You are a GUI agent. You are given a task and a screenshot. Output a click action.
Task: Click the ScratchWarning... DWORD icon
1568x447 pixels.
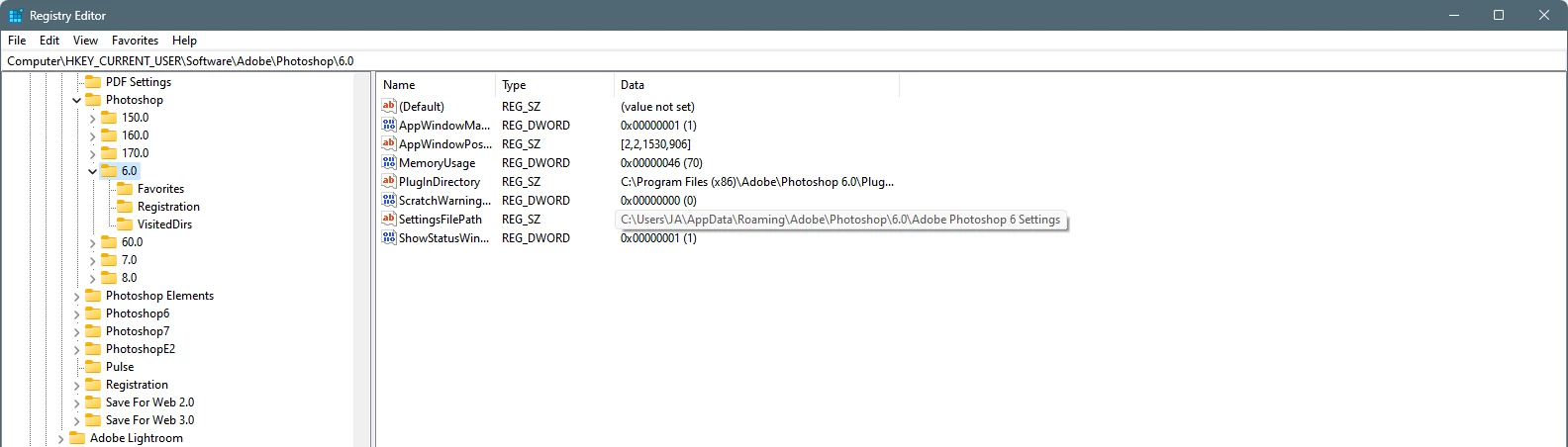tap(389, 200)
